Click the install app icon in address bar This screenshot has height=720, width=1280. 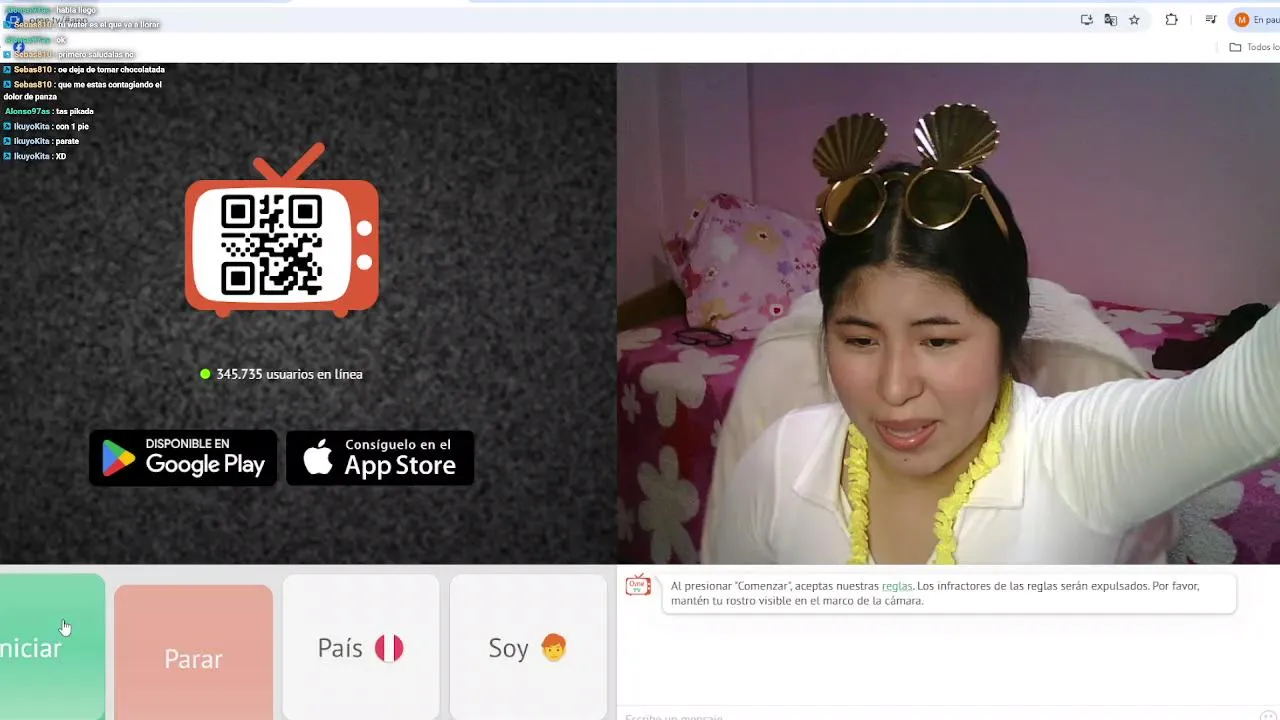[x=1087, y=20]
